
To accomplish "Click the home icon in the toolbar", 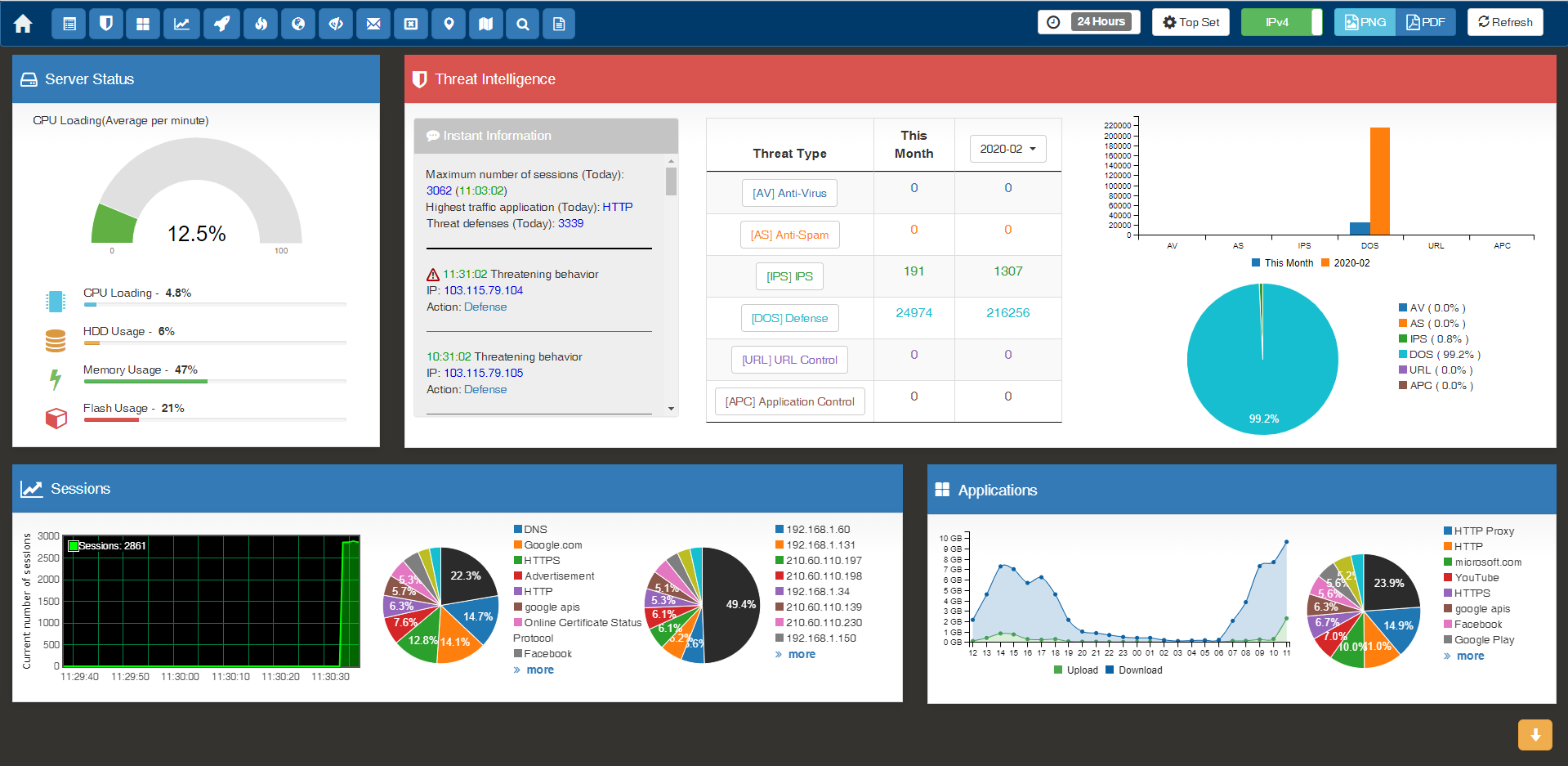I will 23,24.
